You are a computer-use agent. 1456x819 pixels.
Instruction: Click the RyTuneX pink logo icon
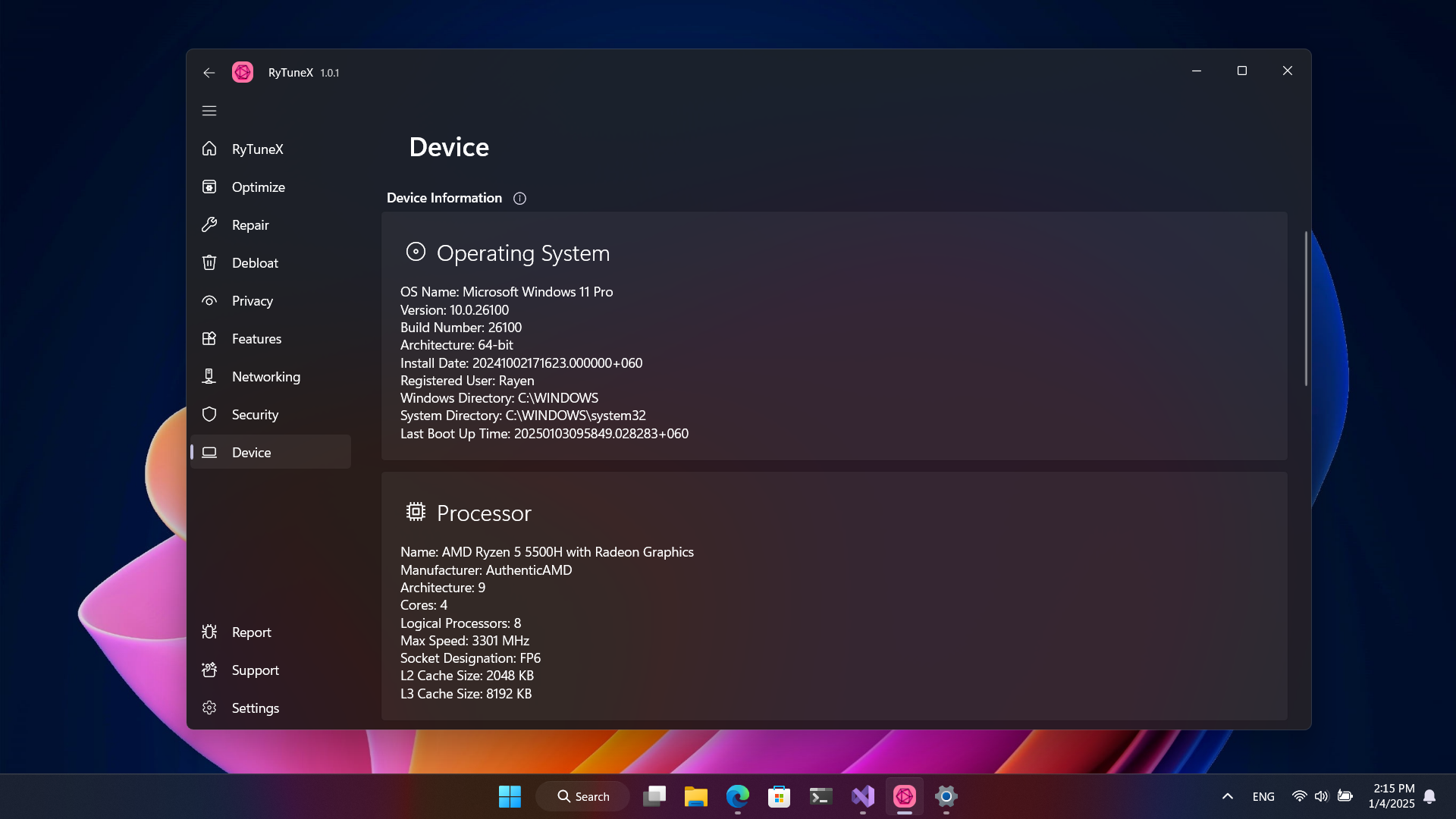tap(243, 72)
